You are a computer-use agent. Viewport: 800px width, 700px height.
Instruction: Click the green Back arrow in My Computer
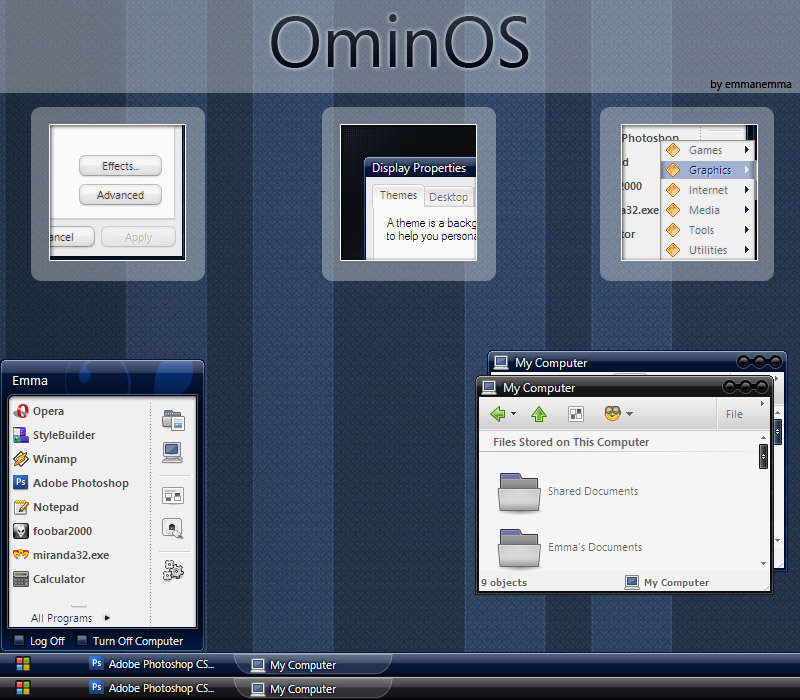pyautogui.click(x=499, y=413)
